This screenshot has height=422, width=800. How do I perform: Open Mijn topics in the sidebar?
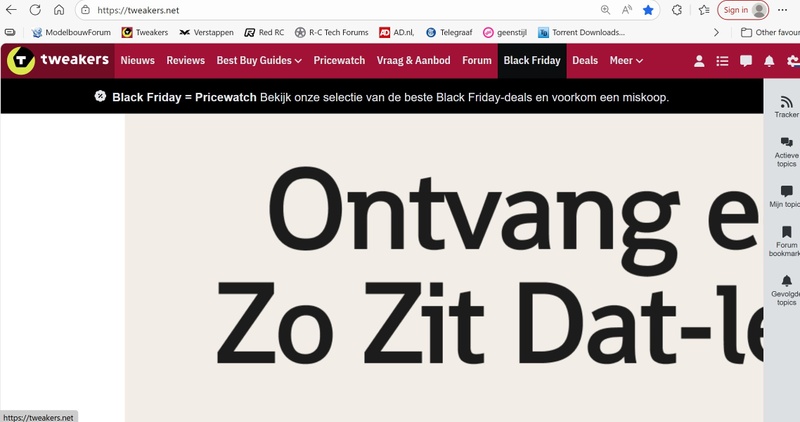(786, 197)
